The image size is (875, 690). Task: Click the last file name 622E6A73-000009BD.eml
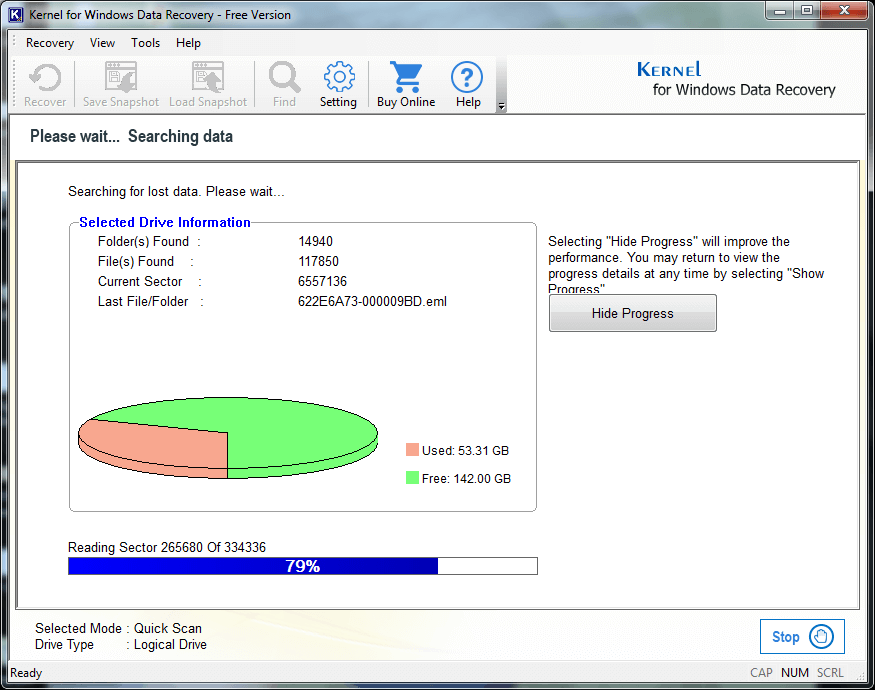pos(372,301)
